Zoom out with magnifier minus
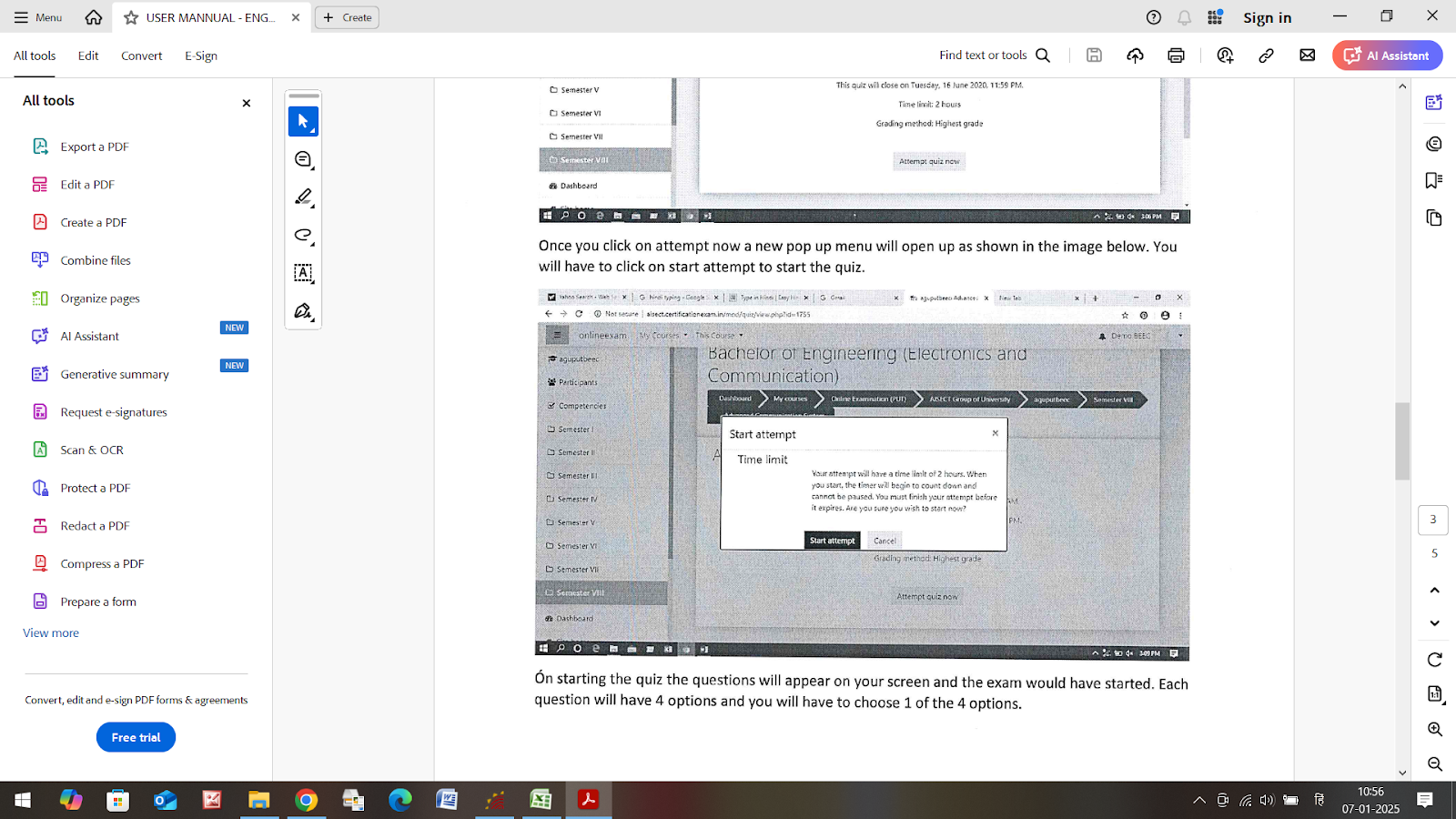 tap(1434, 764)
